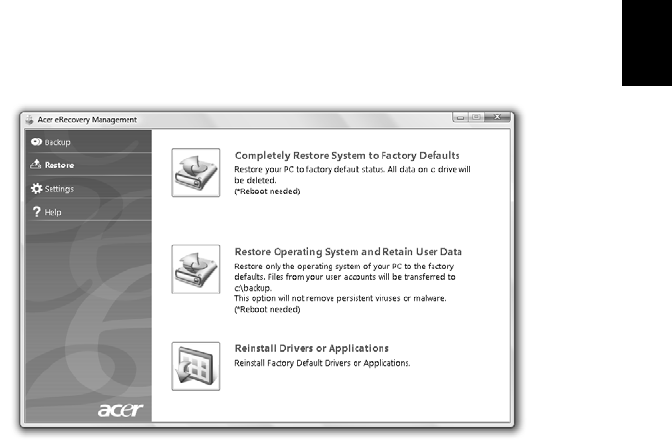The width and height of the screenshot is (672, 447).
Task: Click the persistent viruses or malware note
Action: click(x=340, y=298)
